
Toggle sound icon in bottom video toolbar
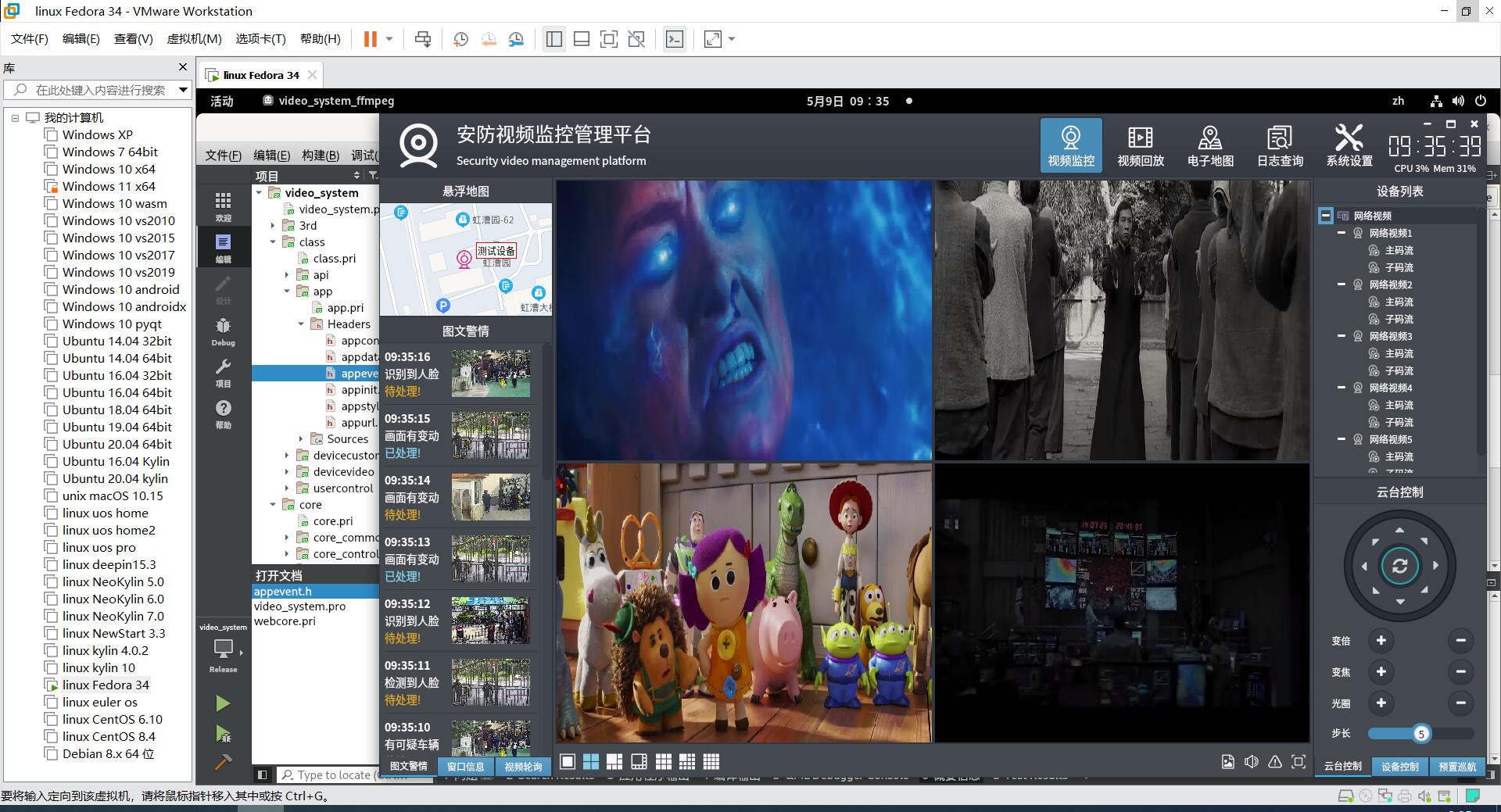point(1252,762)
